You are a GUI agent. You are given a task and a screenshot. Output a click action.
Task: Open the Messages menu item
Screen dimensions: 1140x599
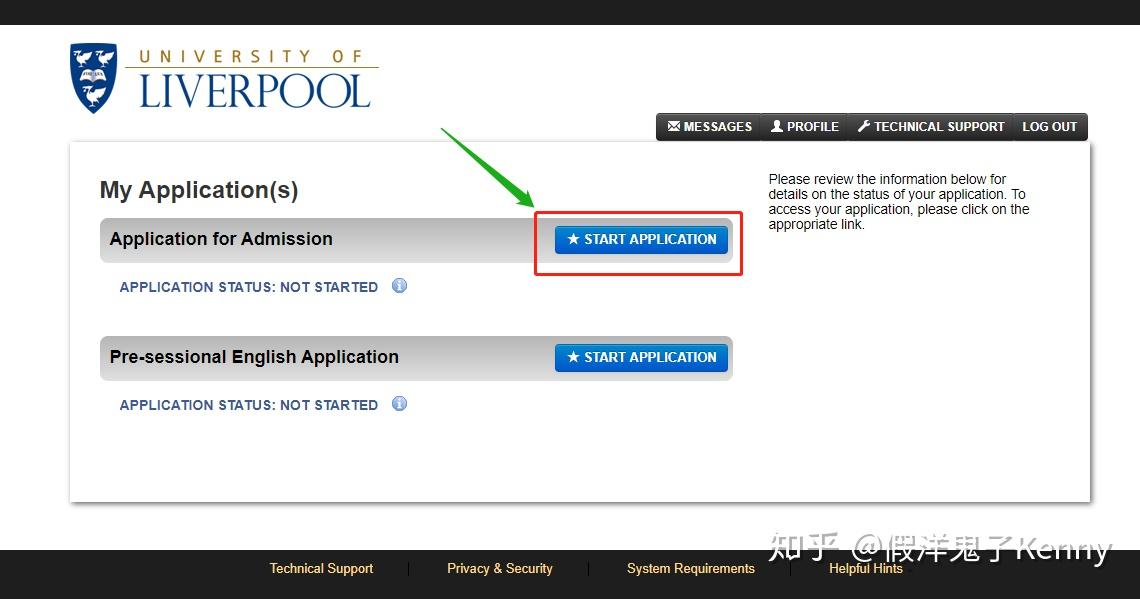point(709,126)
